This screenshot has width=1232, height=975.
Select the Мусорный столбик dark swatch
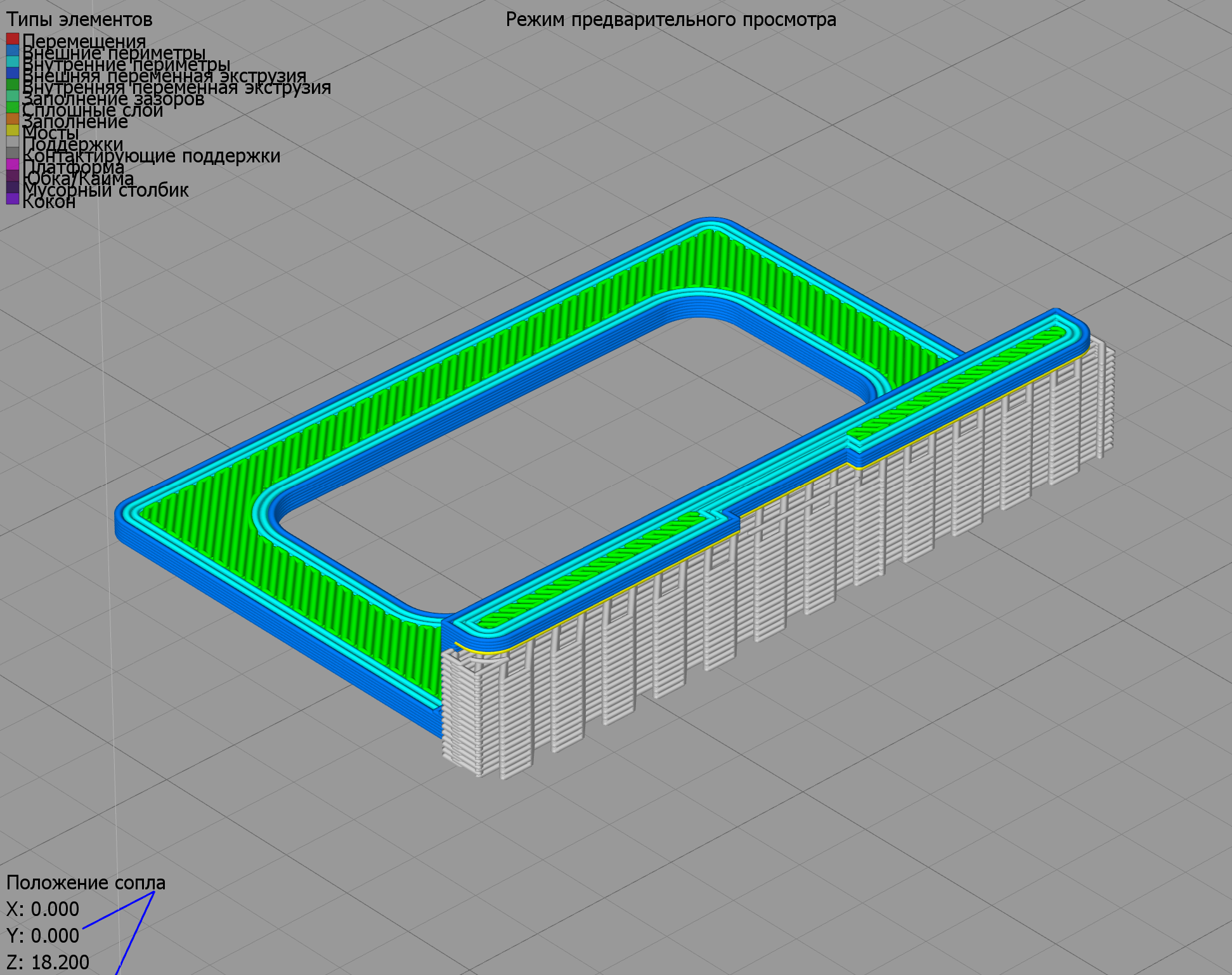coord(12,188)
